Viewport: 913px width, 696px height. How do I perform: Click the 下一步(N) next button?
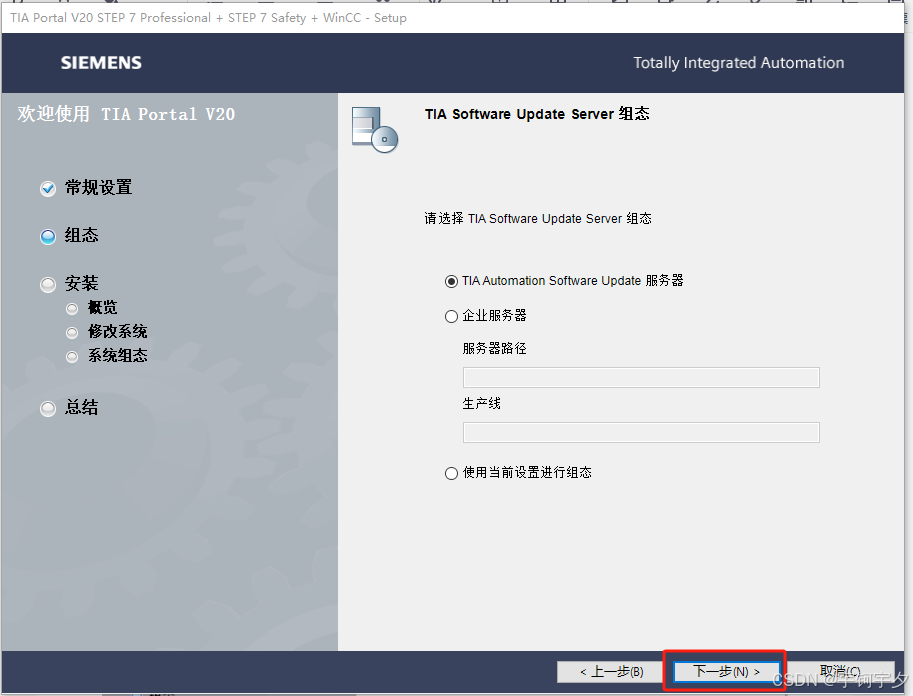pyautogui.click(x=726, y=672)
